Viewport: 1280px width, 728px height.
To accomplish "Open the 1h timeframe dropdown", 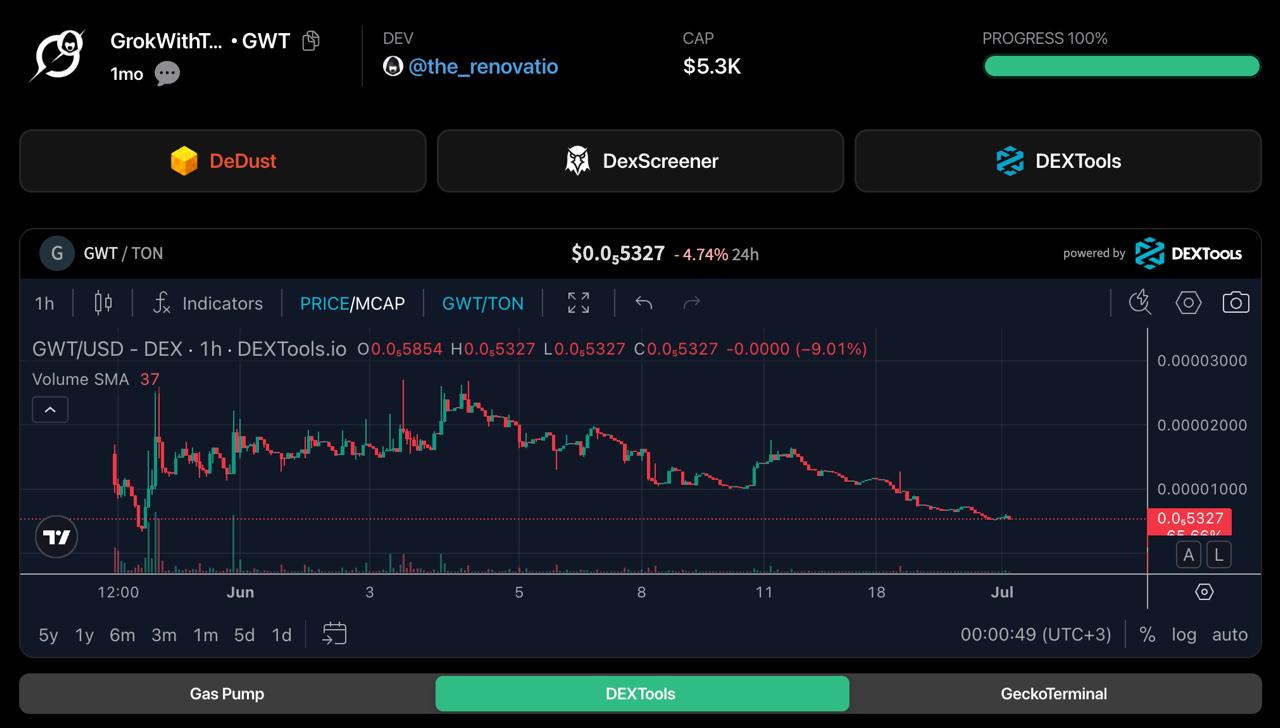I will click(45, 303).
